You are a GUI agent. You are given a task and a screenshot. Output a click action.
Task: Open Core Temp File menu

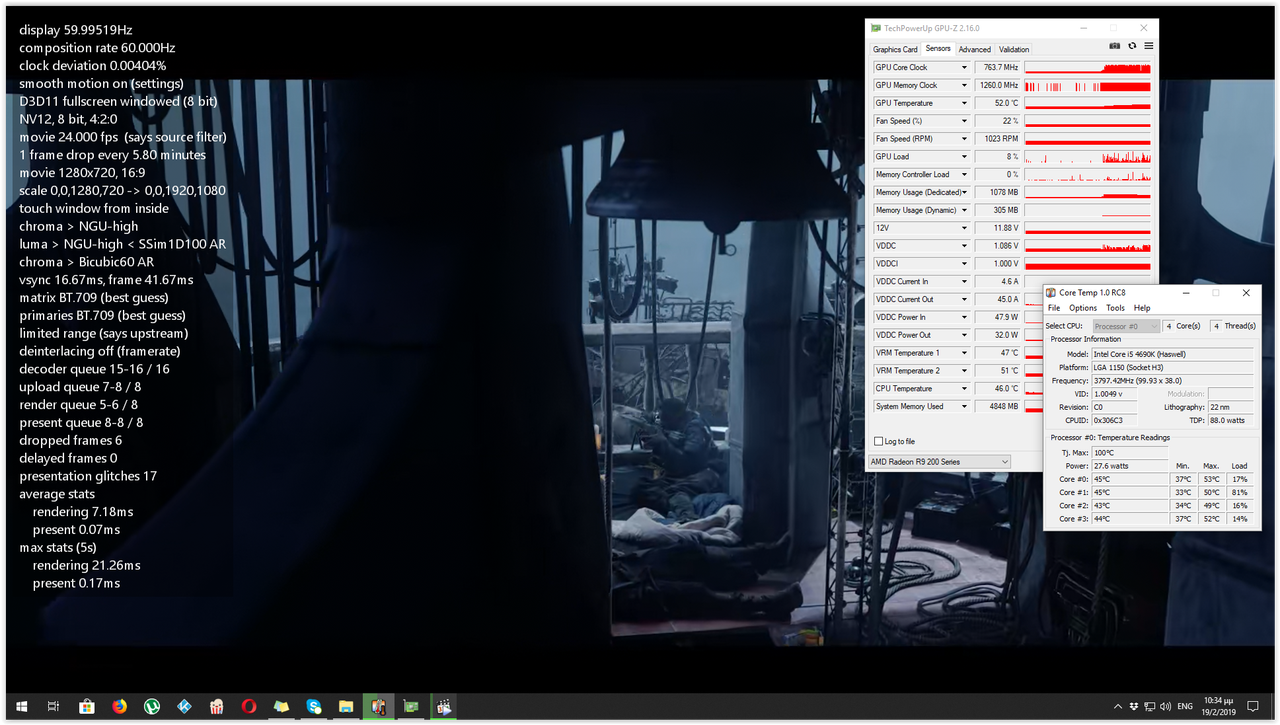pyautogui.click(x=1054, y=308)
